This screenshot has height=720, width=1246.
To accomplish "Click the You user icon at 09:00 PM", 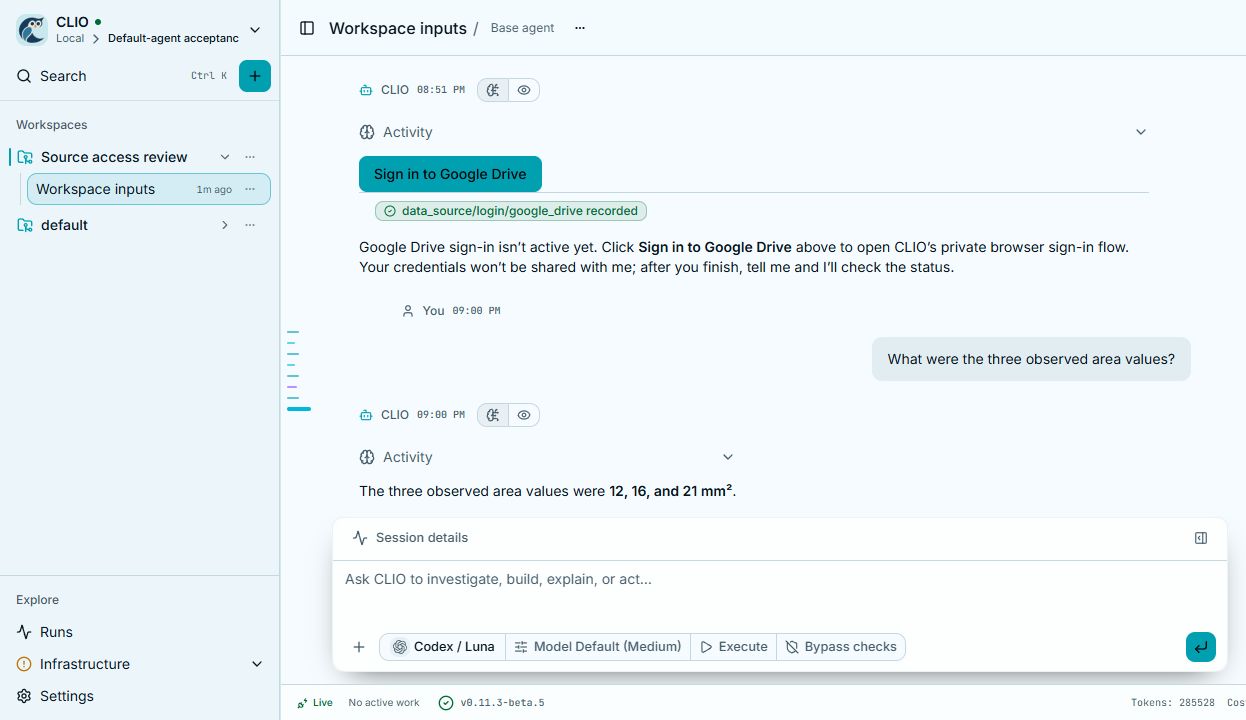I will pos(408,311).
